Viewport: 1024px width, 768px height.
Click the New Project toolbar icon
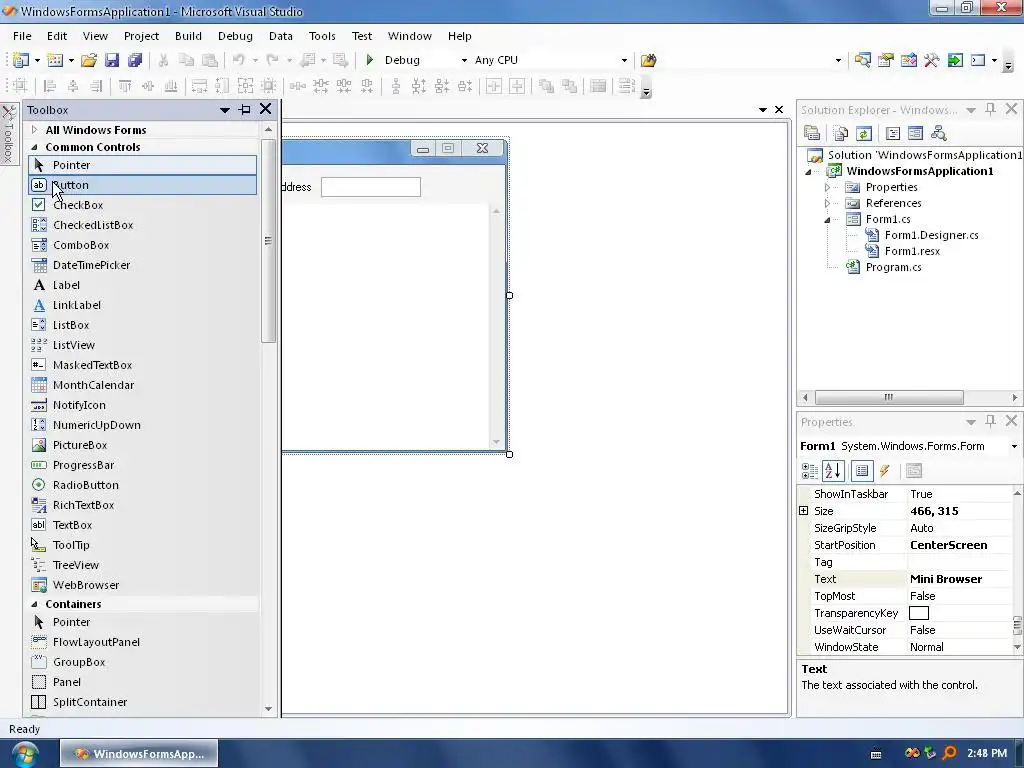(x=21, y=60)
